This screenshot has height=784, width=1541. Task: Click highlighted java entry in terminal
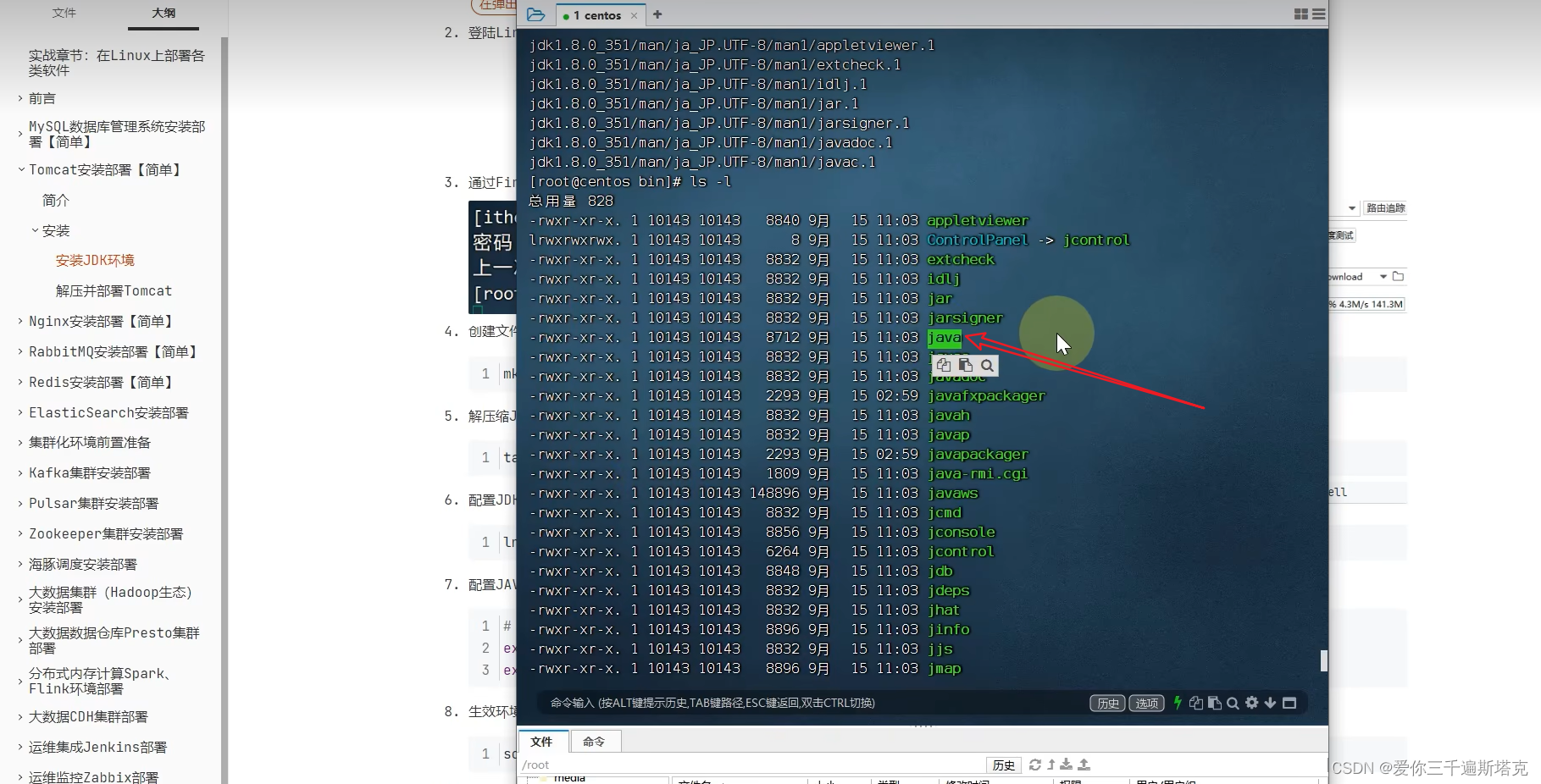[x=945, y=338]
